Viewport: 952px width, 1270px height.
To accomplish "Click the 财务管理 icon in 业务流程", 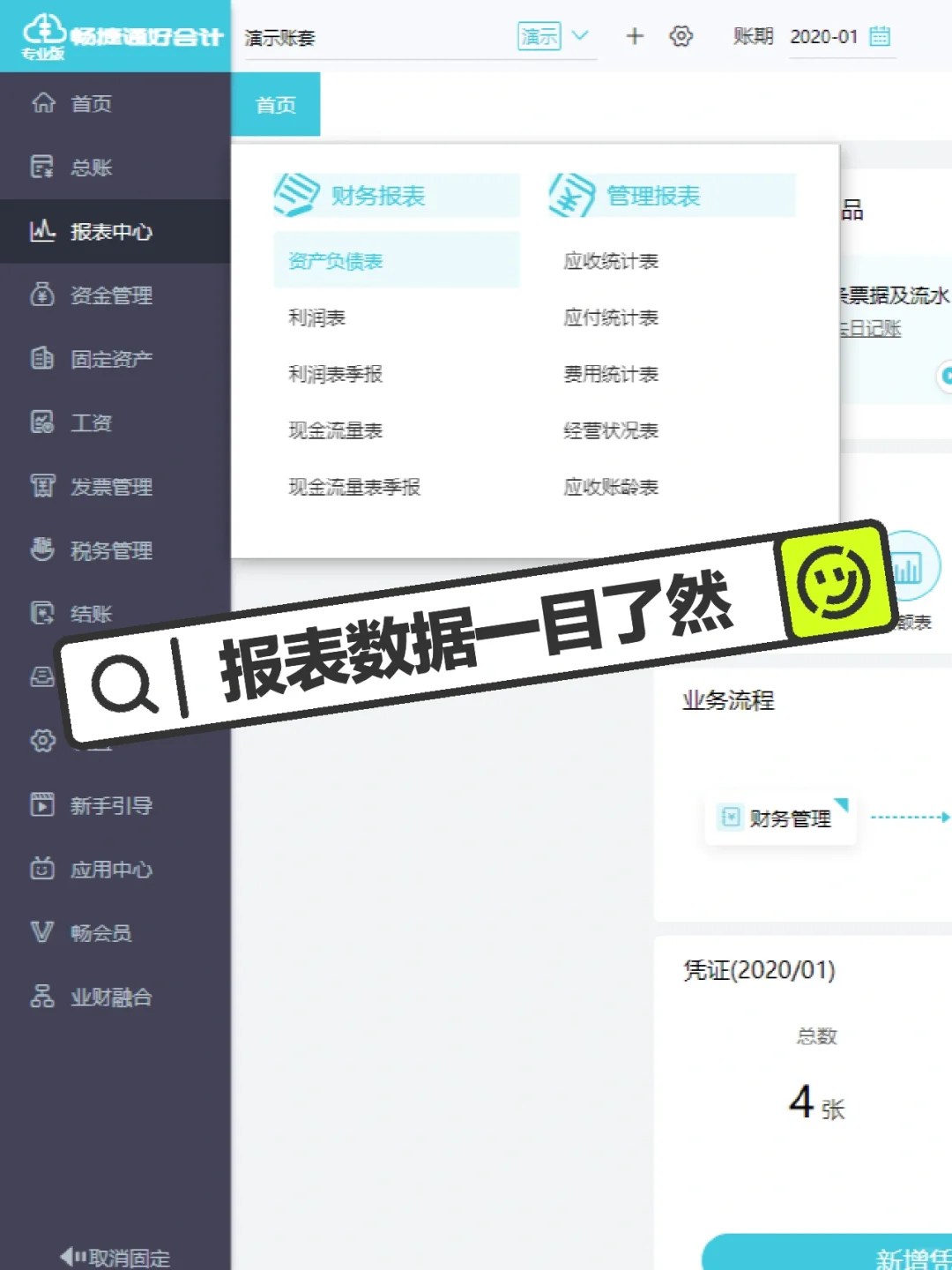I will point(731,818).
